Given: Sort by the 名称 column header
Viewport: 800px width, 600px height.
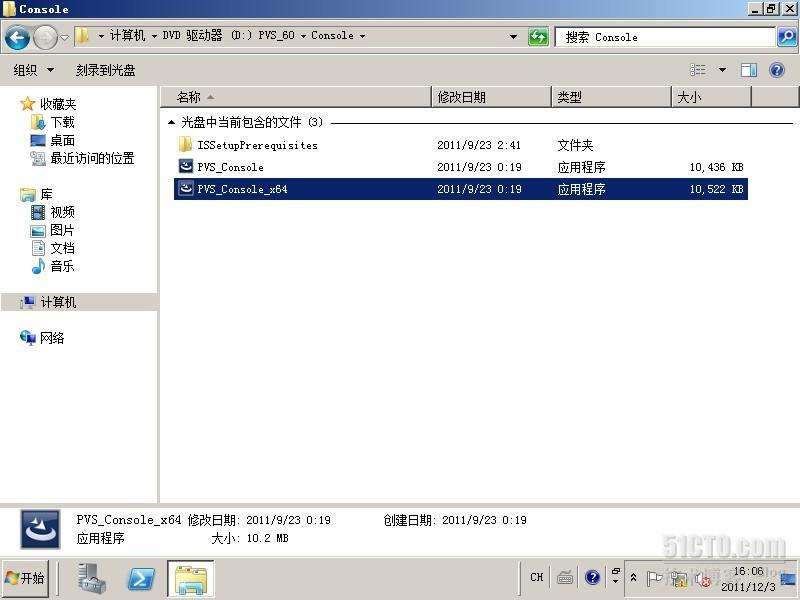Looking at the screenshot, I should (296, 97).
